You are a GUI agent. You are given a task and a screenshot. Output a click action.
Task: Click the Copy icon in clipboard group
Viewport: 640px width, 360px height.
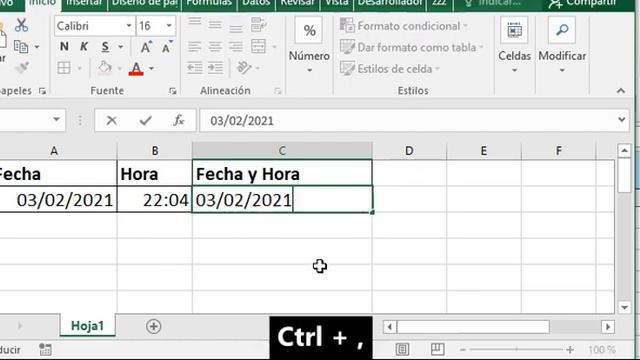(21, 47)
